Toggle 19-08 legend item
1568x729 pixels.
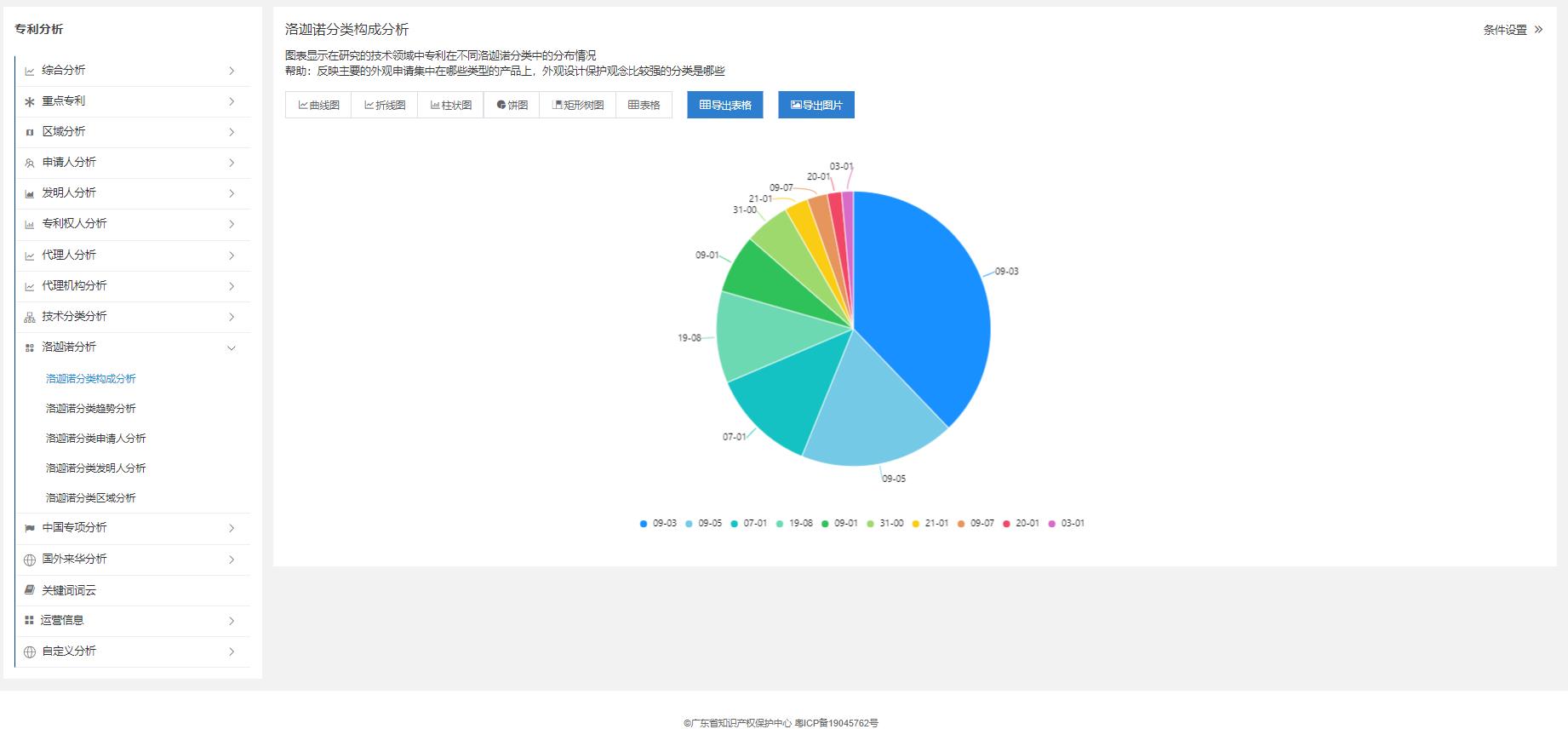click(794, 524)
